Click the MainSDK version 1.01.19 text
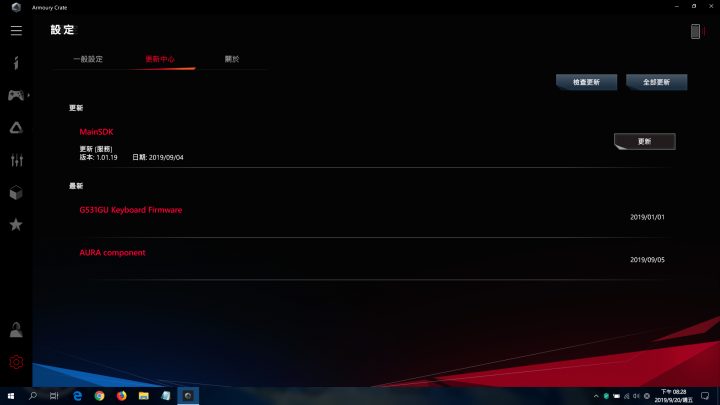 (98, 158)
